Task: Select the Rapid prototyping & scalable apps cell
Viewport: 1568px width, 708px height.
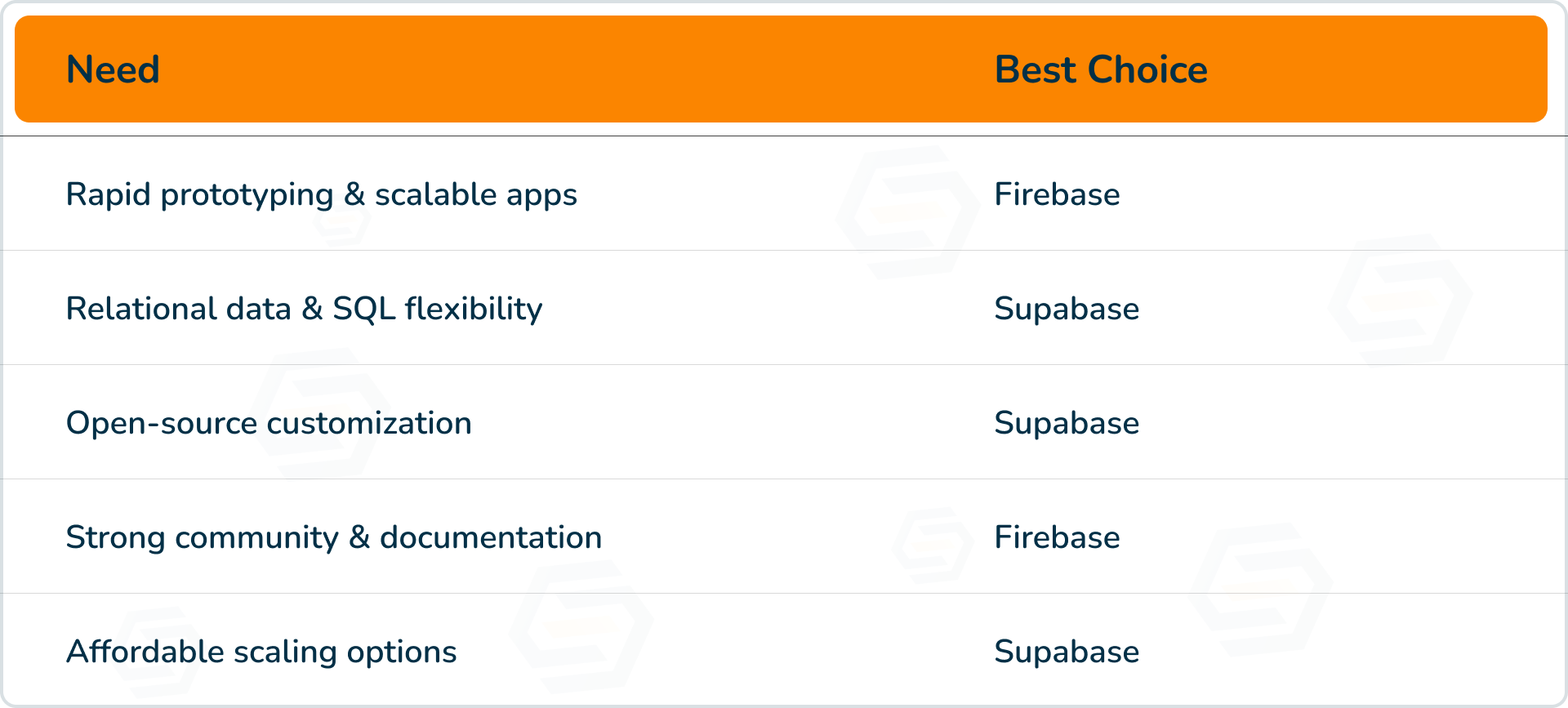Action: point(321,194)
